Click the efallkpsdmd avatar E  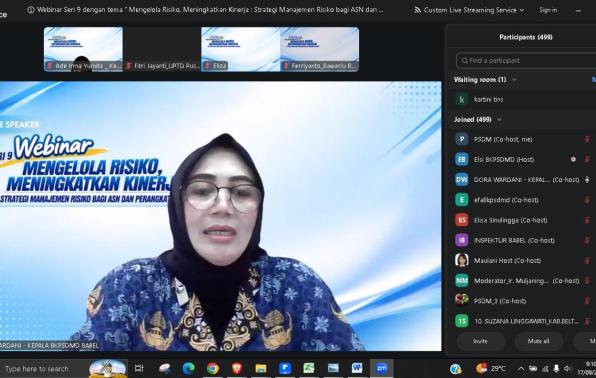462,200
